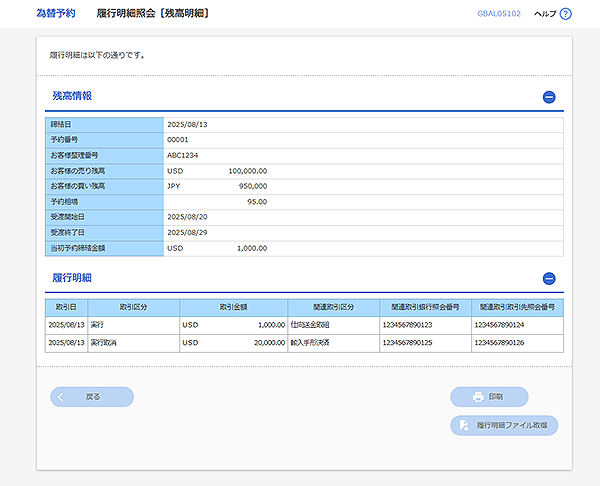
Task: Click the printer icon in 印刷 button
Action: coord(478,397)
